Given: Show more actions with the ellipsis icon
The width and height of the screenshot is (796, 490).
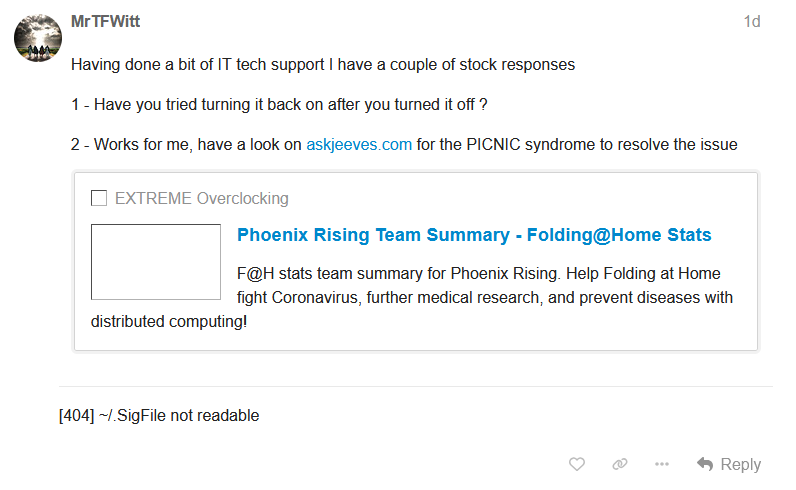Looking at the screenshot, I should click(662, 464).
